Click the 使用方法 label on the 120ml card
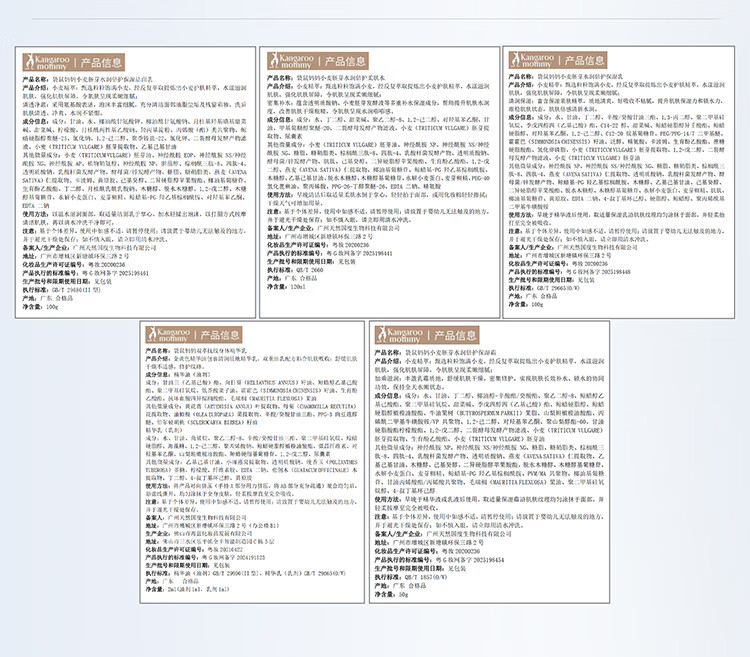750x657 pixels. pos(279,195)
